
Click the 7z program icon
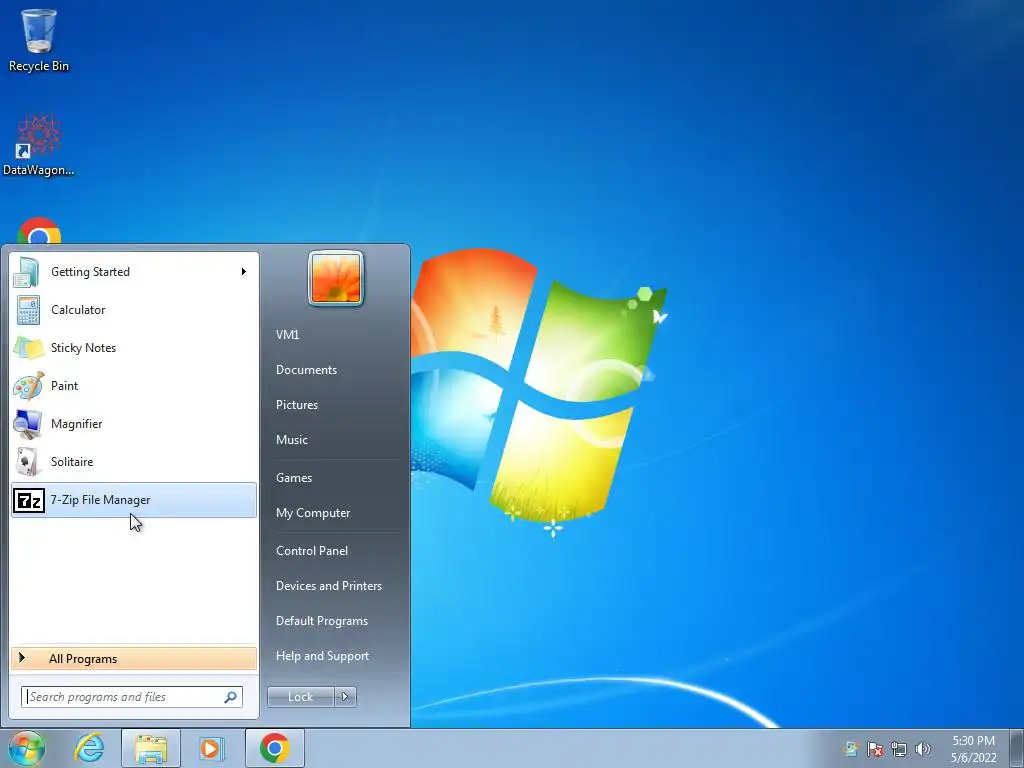pos(29,500)
